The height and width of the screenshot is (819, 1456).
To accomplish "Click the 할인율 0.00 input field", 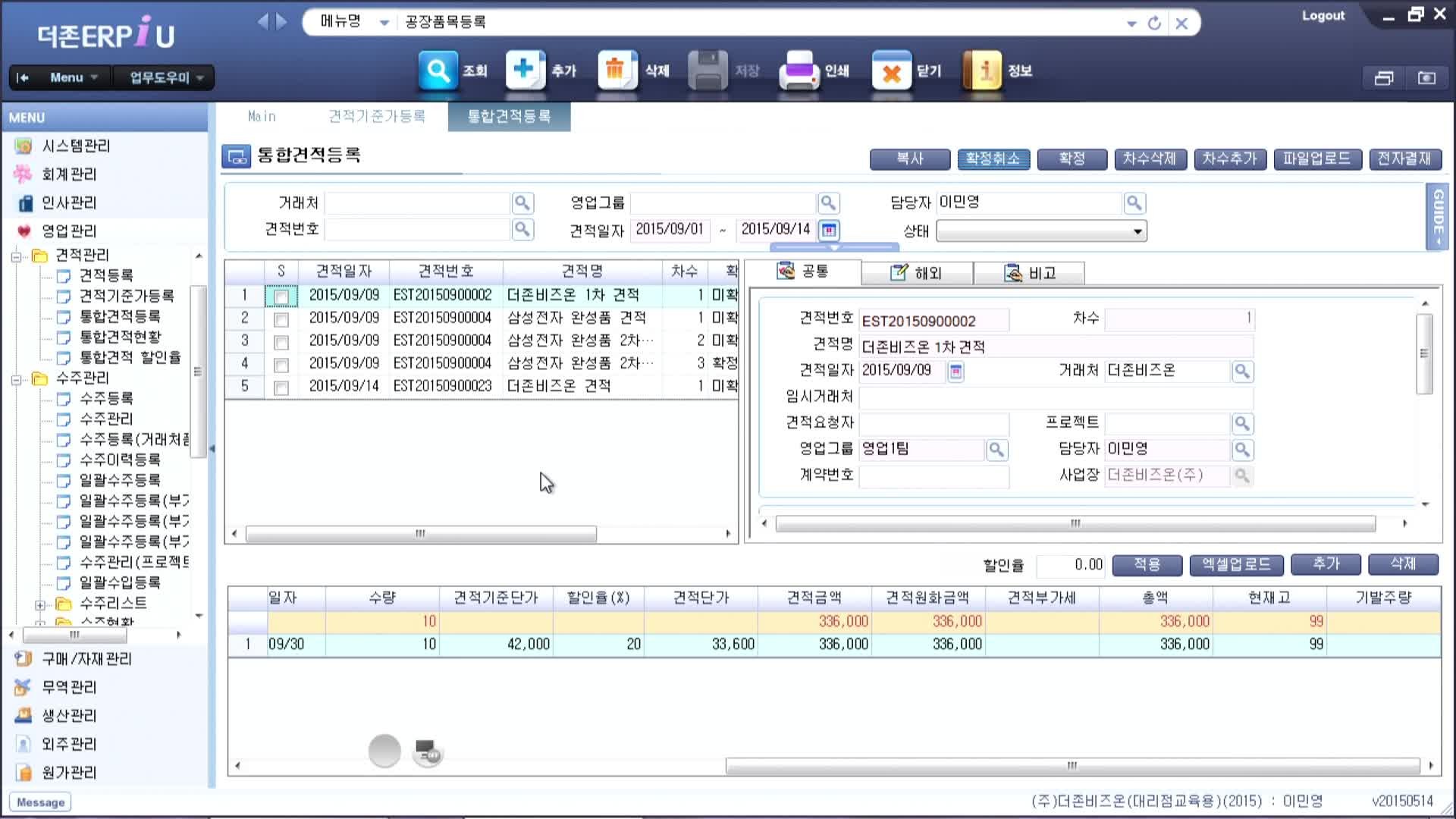I will (x=1071, y=564).
